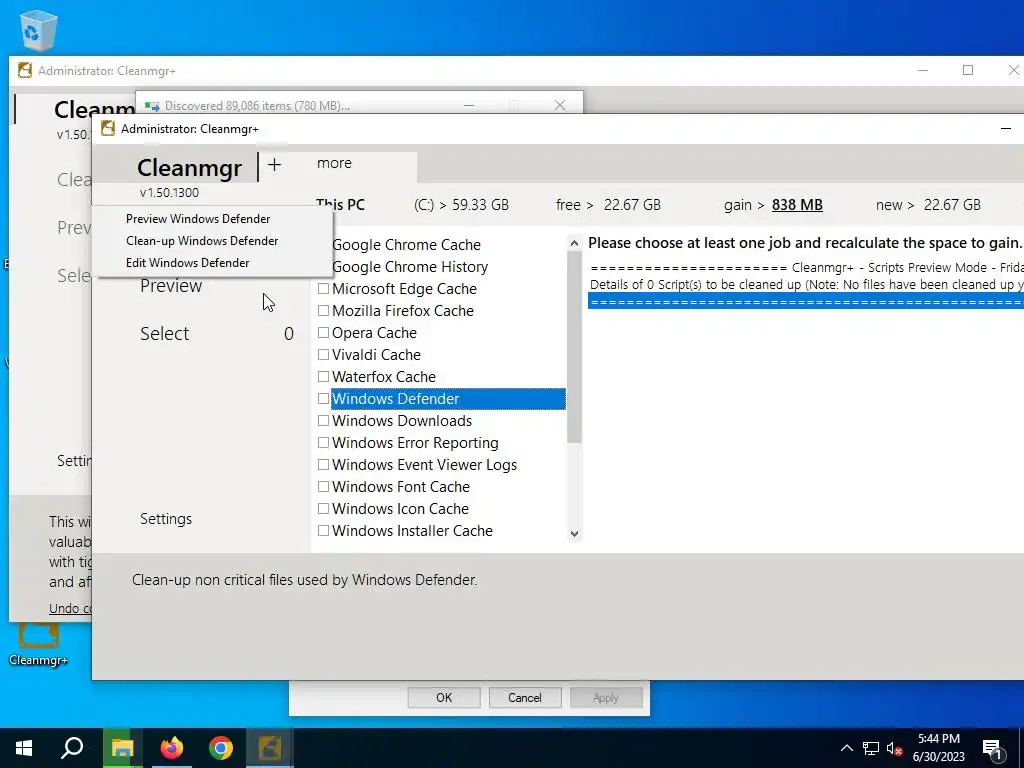Viewport: 1024px width, 768px height.
Task: Click the plus sign beside Cleanmgr title
Action: tap(274, 165)
